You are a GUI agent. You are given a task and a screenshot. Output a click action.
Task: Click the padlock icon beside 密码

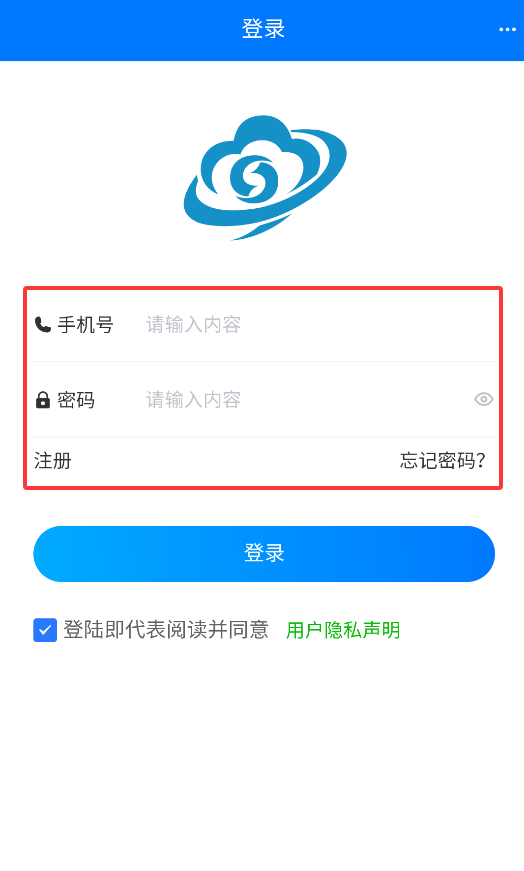pyautogui.click(x=43, y=399)
